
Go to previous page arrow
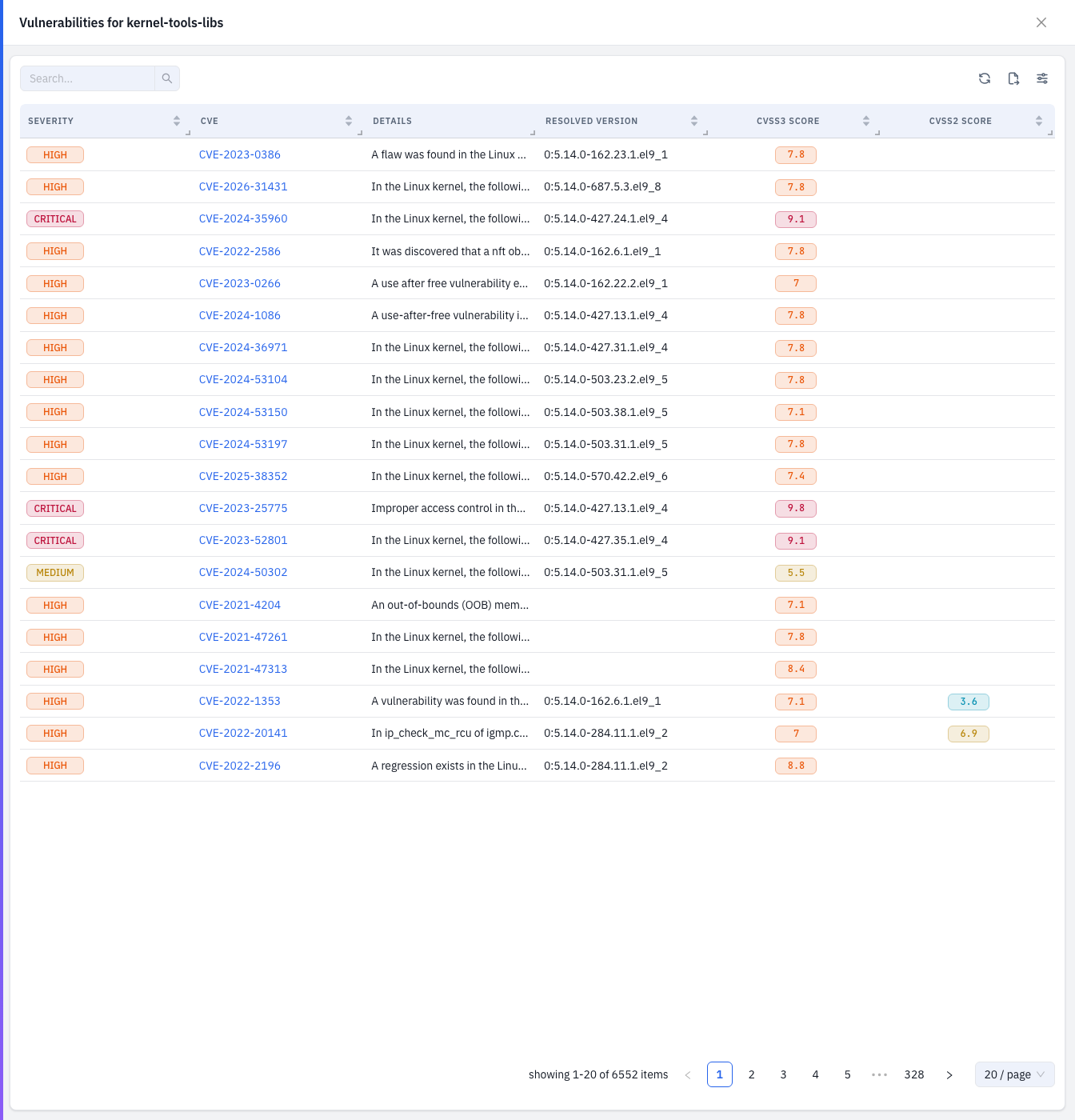(x=688, y=1074)
